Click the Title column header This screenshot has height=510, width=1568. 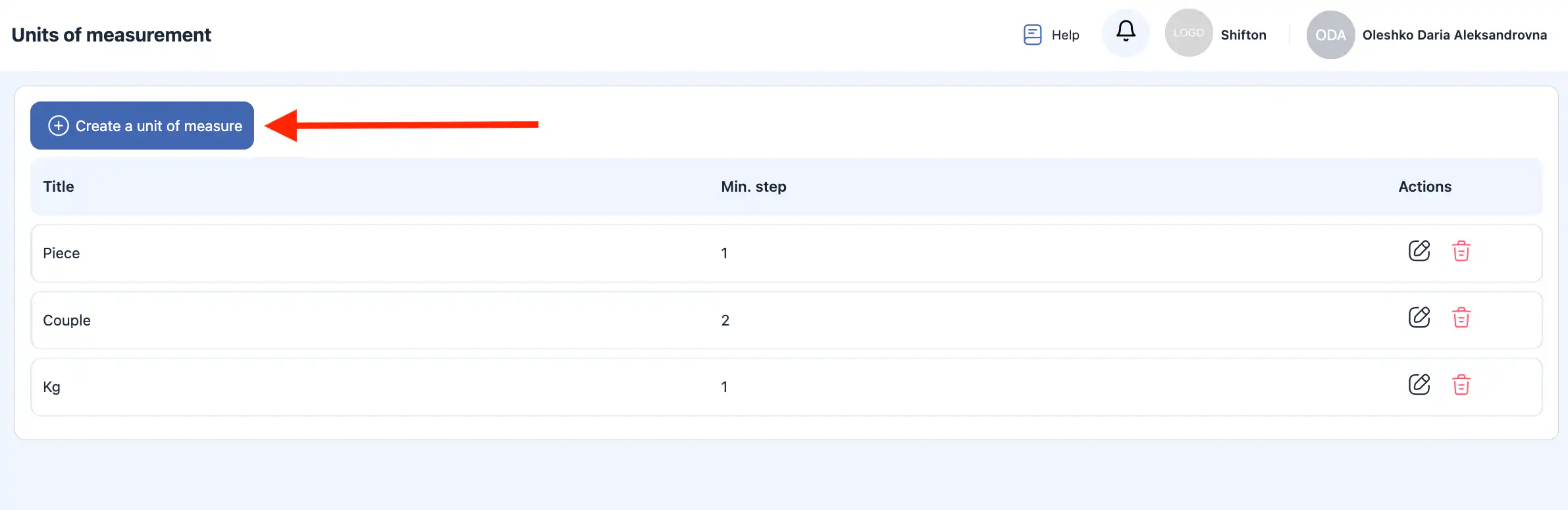pos(59,186)
